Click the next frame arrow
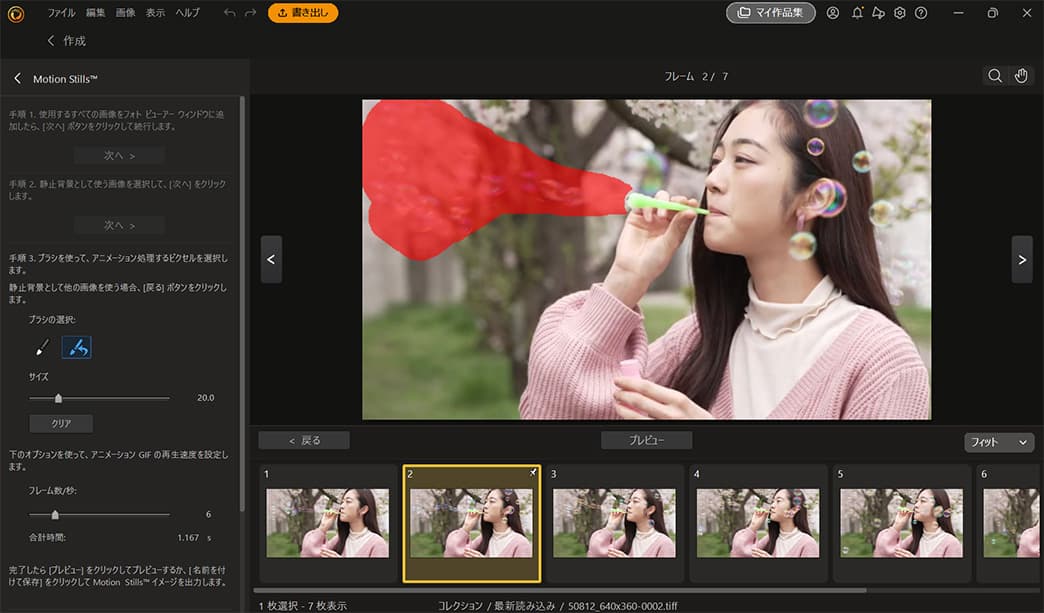The height and width of the screenshot is (613, 1044). coord(1022,258)
